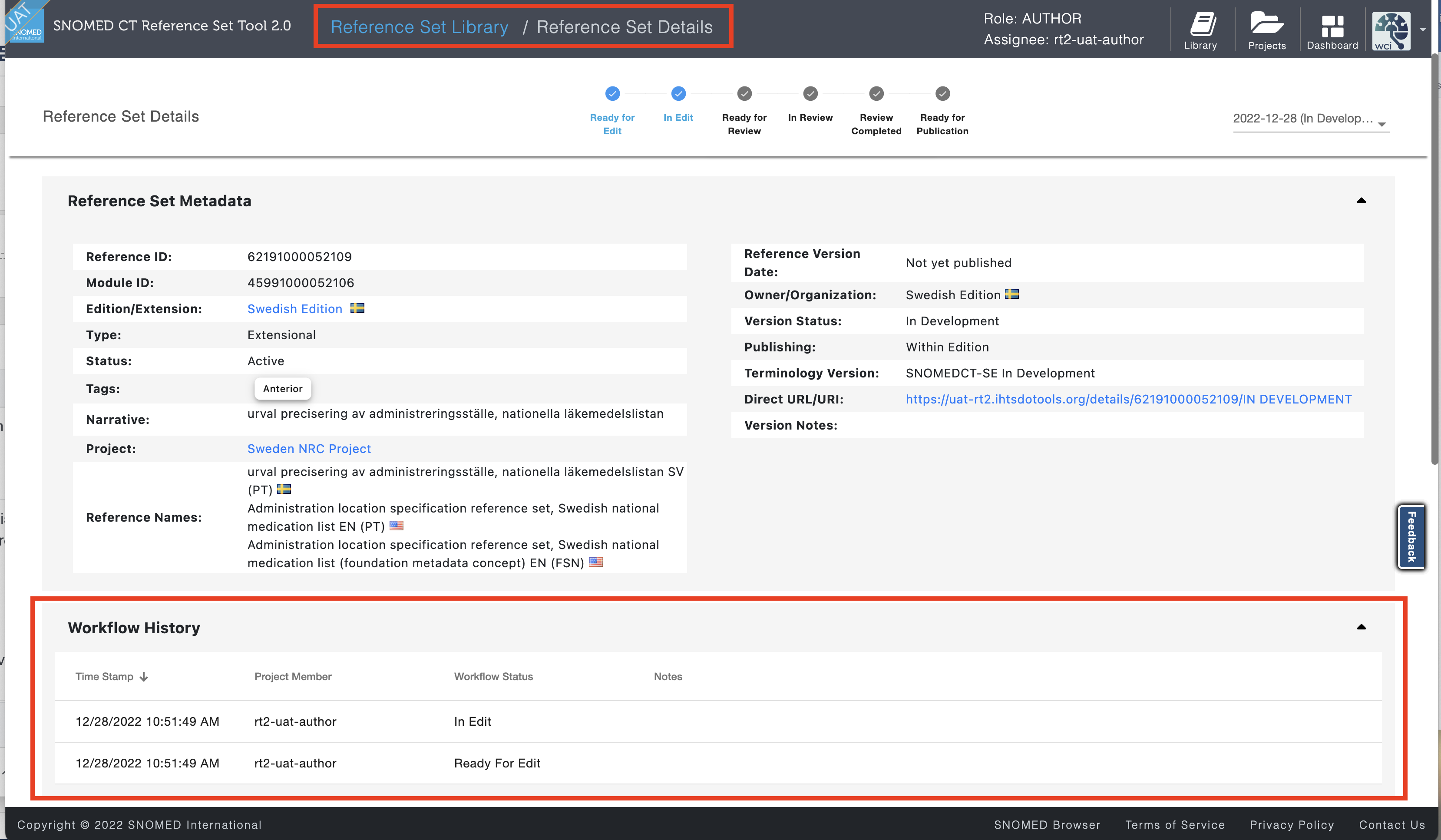
Task: Click the Not yet published value
Action: (958, 263)
